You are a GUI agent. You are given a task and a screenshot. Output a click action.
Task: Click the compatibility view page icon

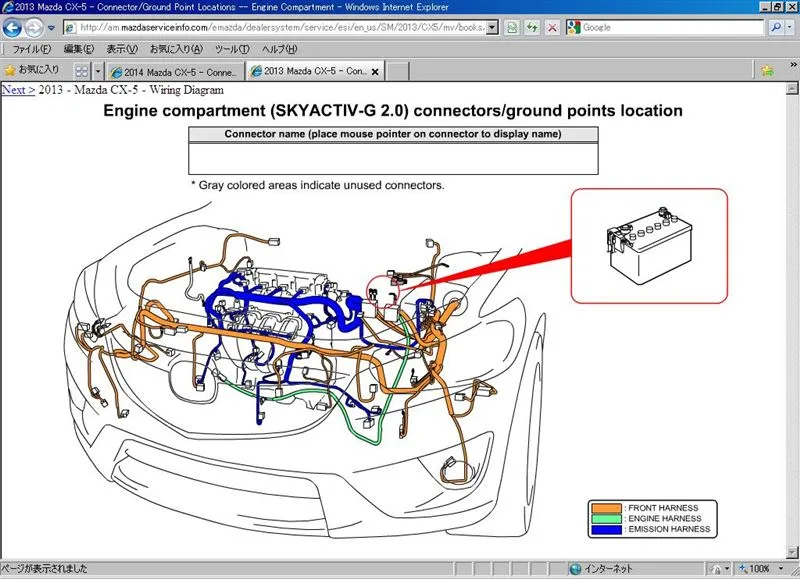pyautogui.click(x=511, y=28)
